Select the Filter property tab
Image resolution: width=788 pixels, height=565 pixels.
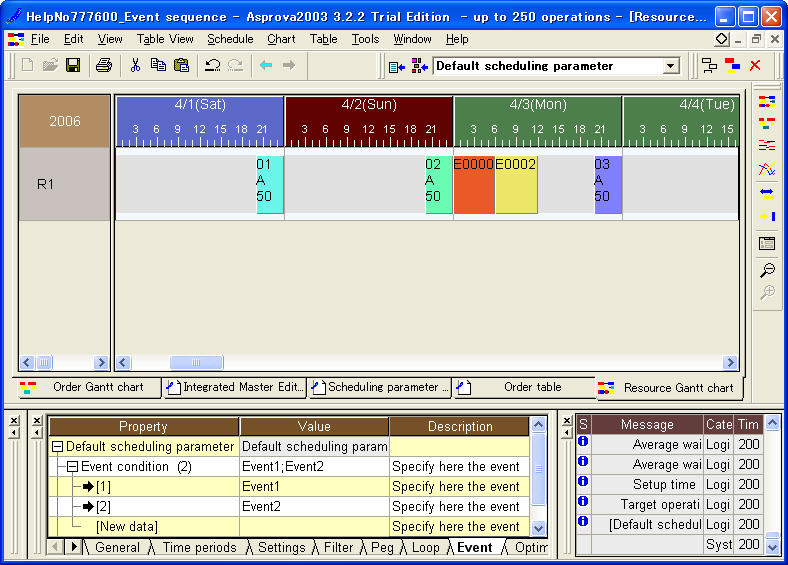[x=338, y=547]
